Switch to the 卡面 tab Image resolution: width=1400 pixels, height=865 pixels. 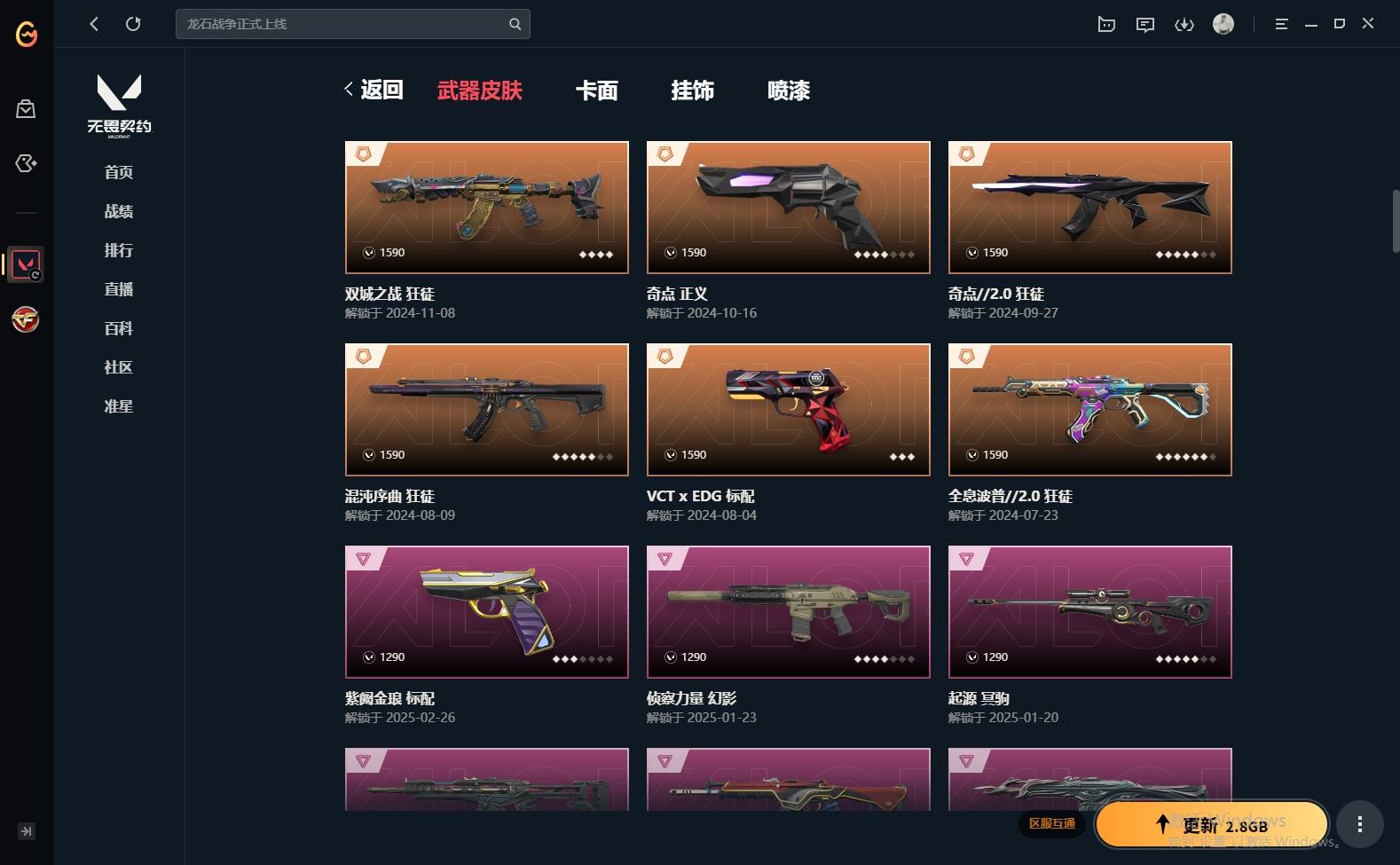tap(596, 90)
